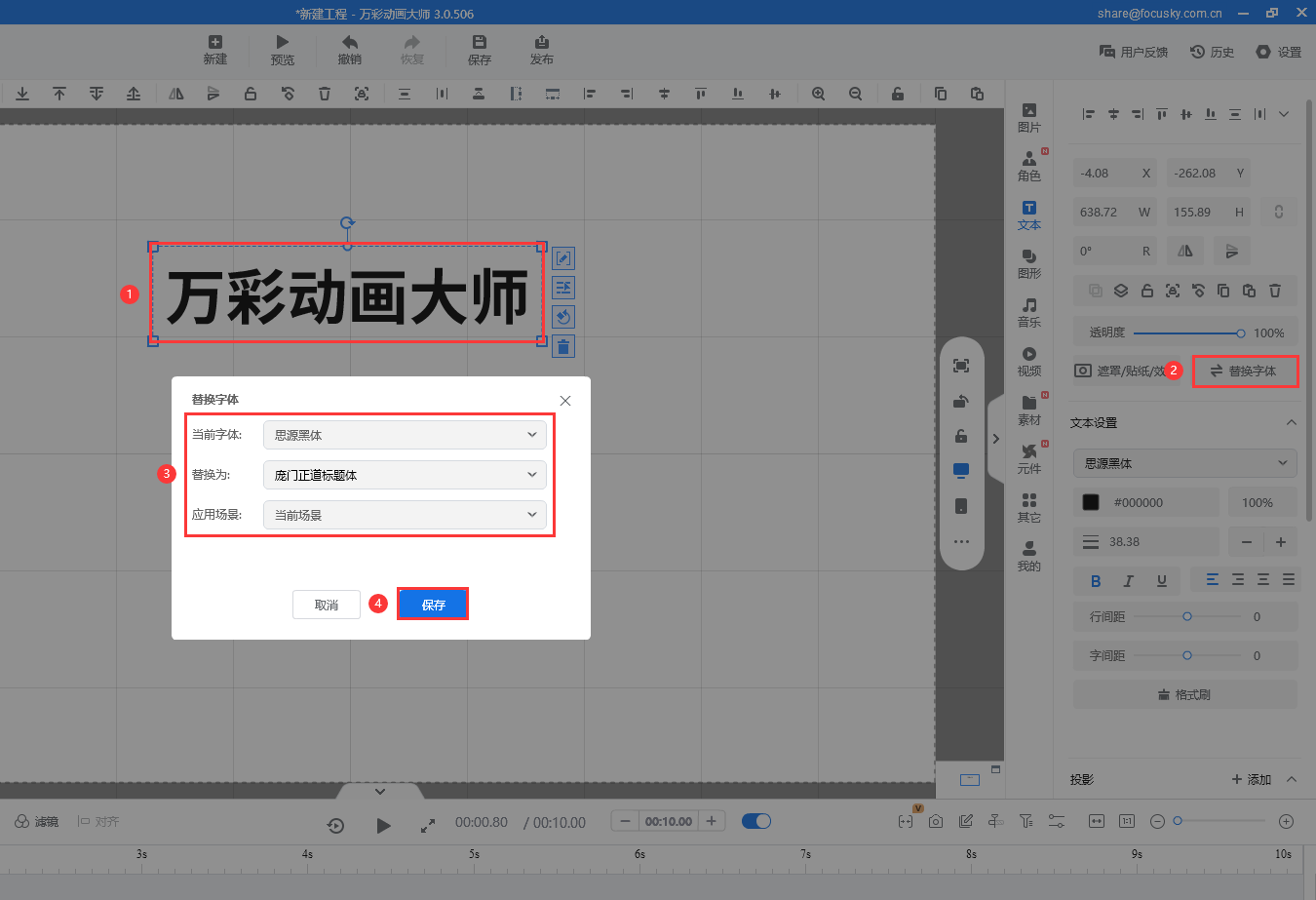Viewport: 1316px width, 900px height.
Task: Open the 思源黑体 font dropdown in 文本设置
Action: tap(1184, 462)
